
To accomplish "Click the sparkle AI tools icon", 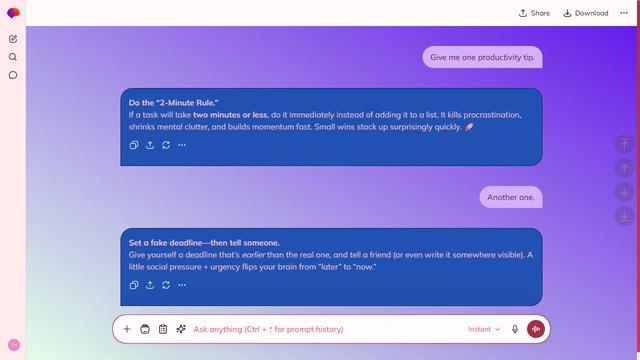I will click(x=181, y=329).
